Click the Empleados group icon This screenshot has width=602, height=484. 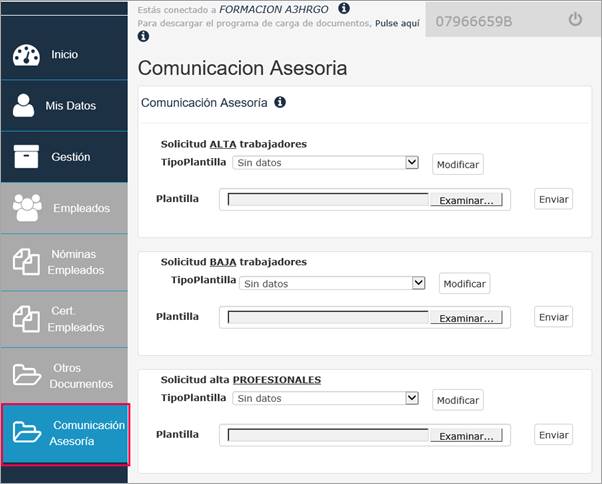(27, 208)
